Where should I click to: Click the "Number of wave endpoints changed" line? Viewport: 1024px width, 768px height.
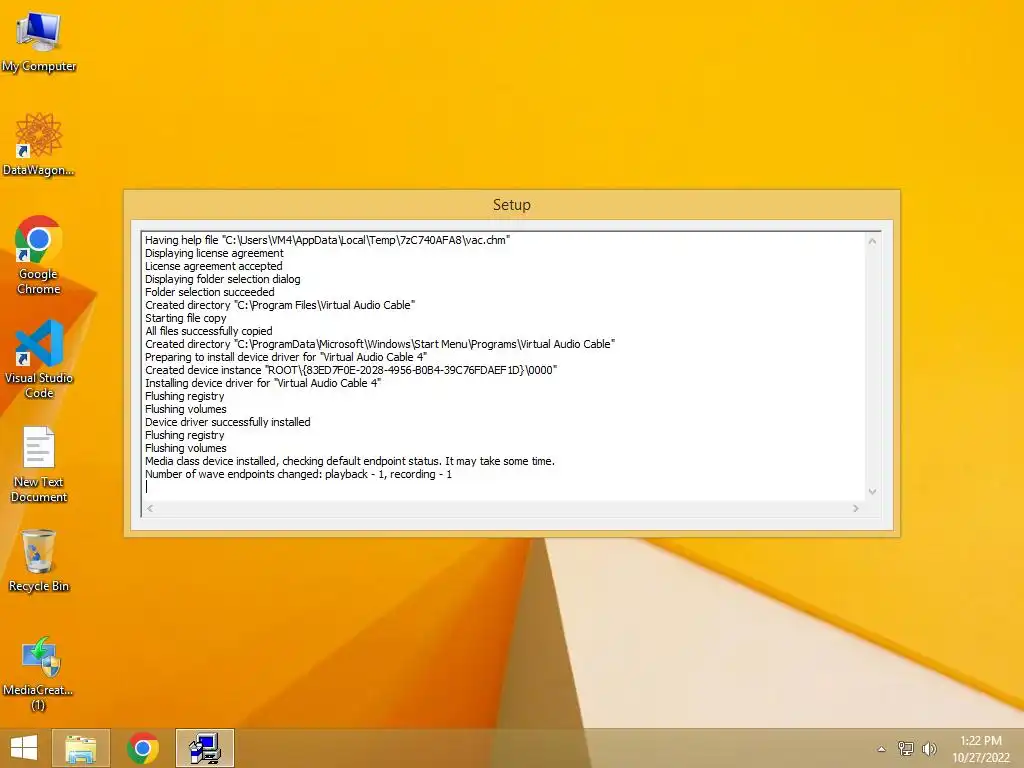298,474
